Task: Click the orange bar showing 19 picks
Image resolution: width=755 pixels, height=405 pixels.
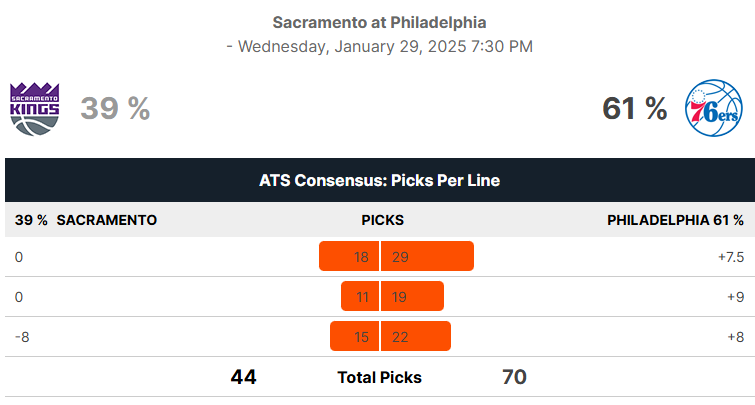Action: pyautogui.click(x=412, y=296)
